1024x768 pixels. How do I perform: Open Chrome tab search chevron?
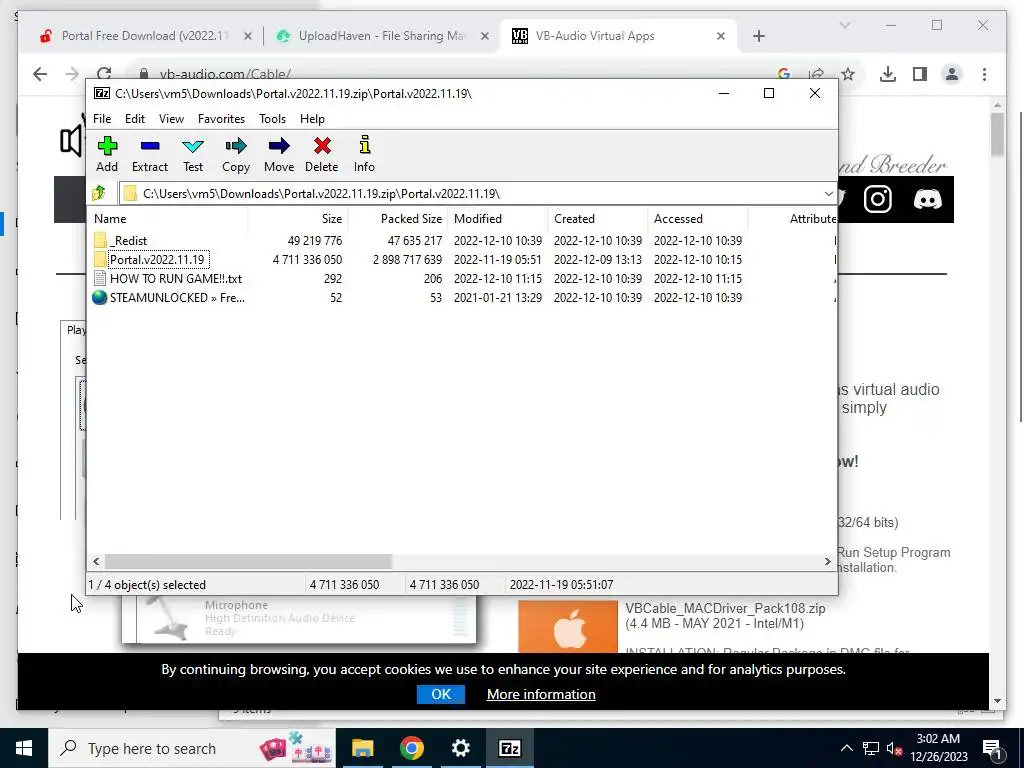[844, 25]
